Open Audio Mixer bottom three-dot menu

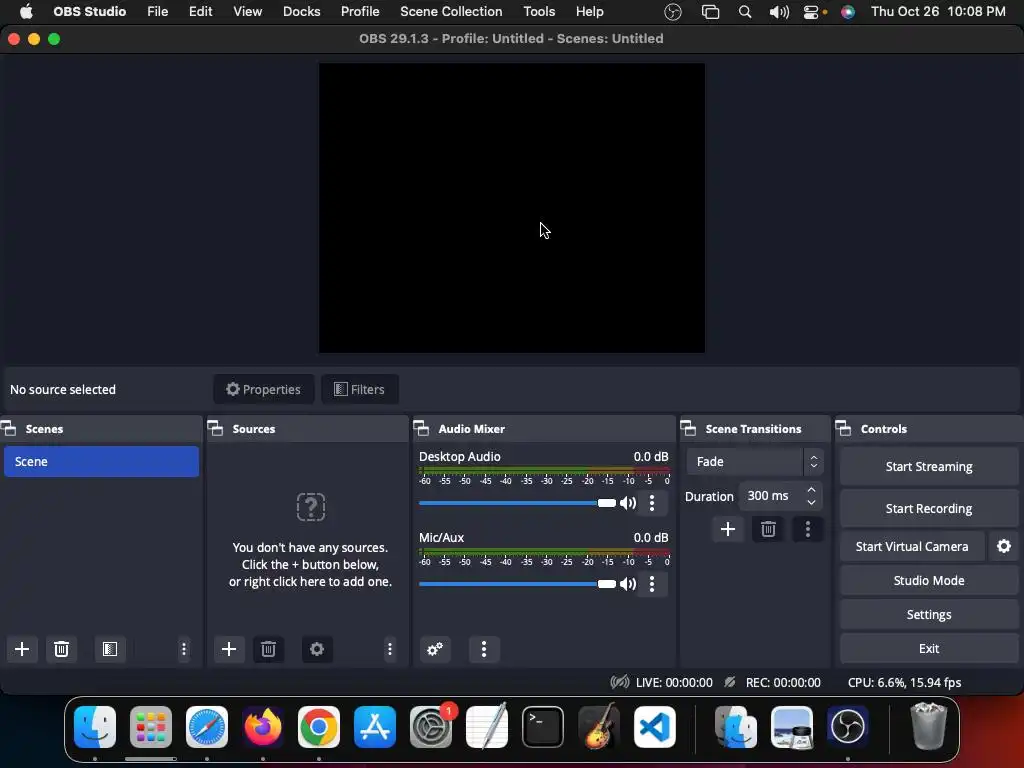[484, 648]
